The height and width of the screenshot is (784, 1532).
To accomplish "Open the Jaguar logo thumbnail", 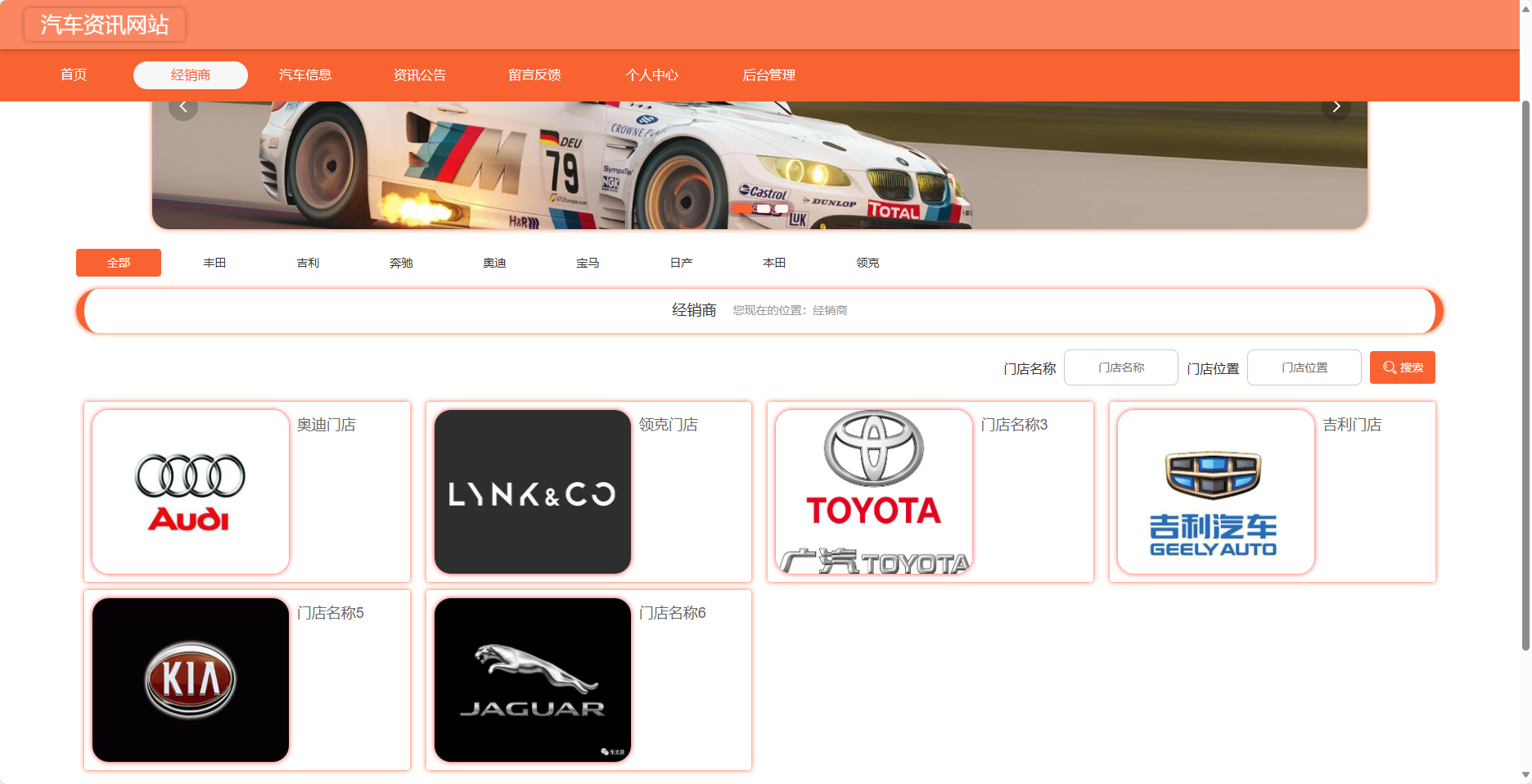I will pyautogui.click(x=533, y=680).
